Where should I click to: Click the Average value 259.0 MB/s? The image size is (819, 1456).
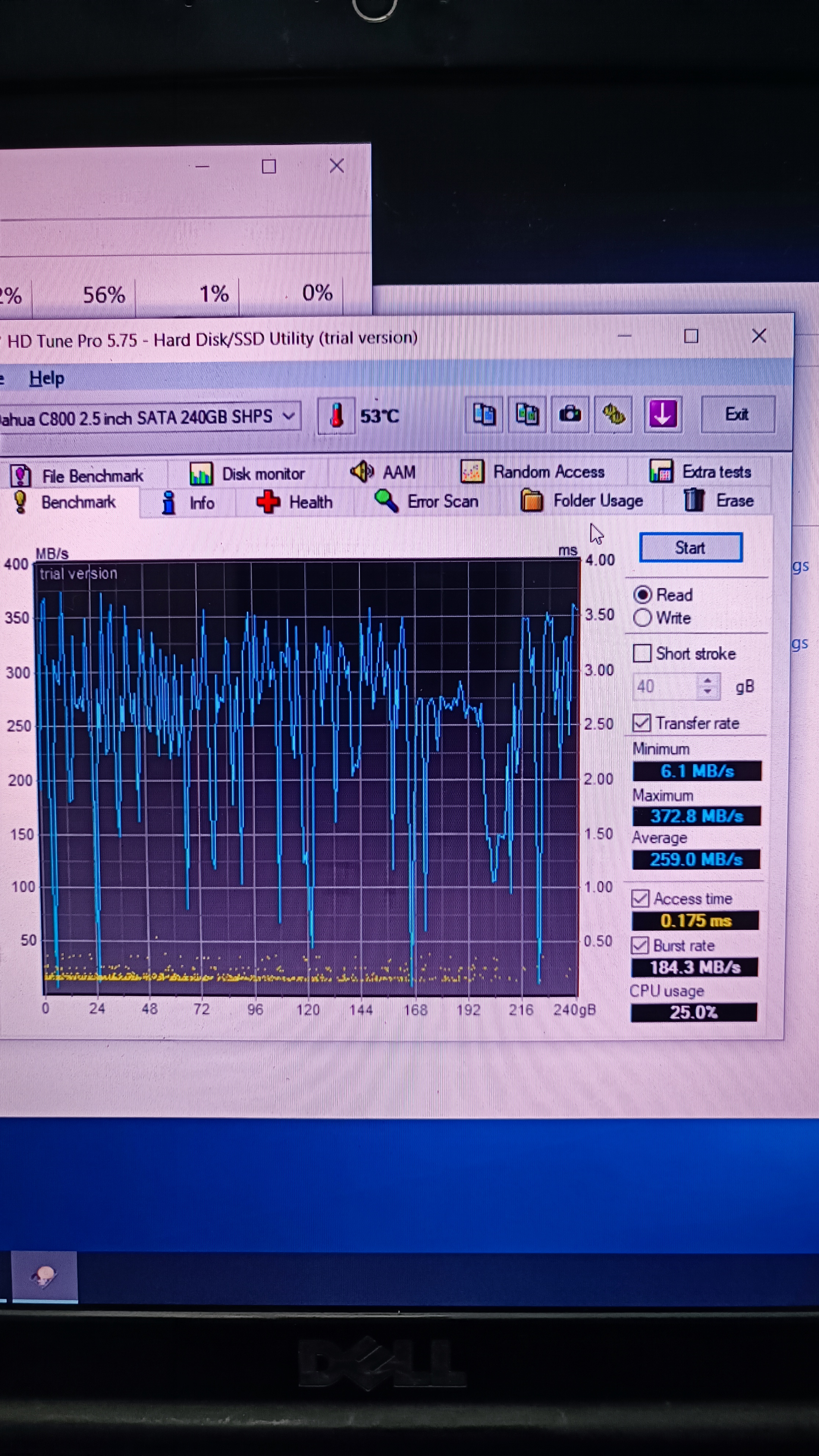[696, 860]
